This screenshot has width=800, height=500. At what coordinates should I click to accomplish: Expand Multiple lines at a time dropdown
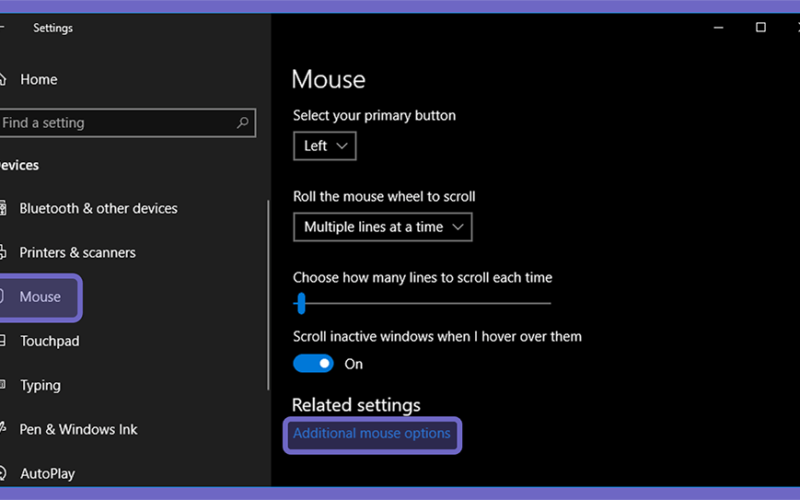383,227
